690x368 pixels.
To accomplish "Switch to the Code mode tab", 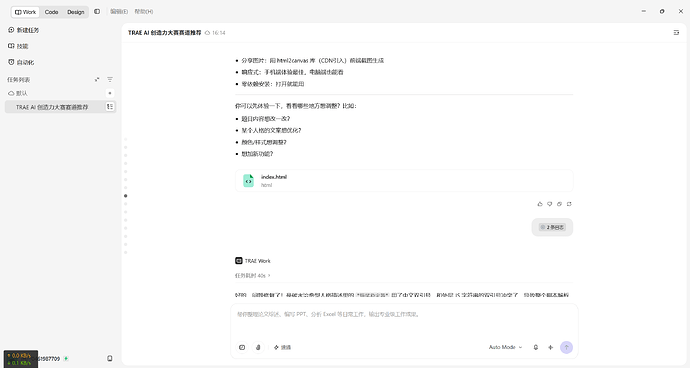I will tap(51, 12).
